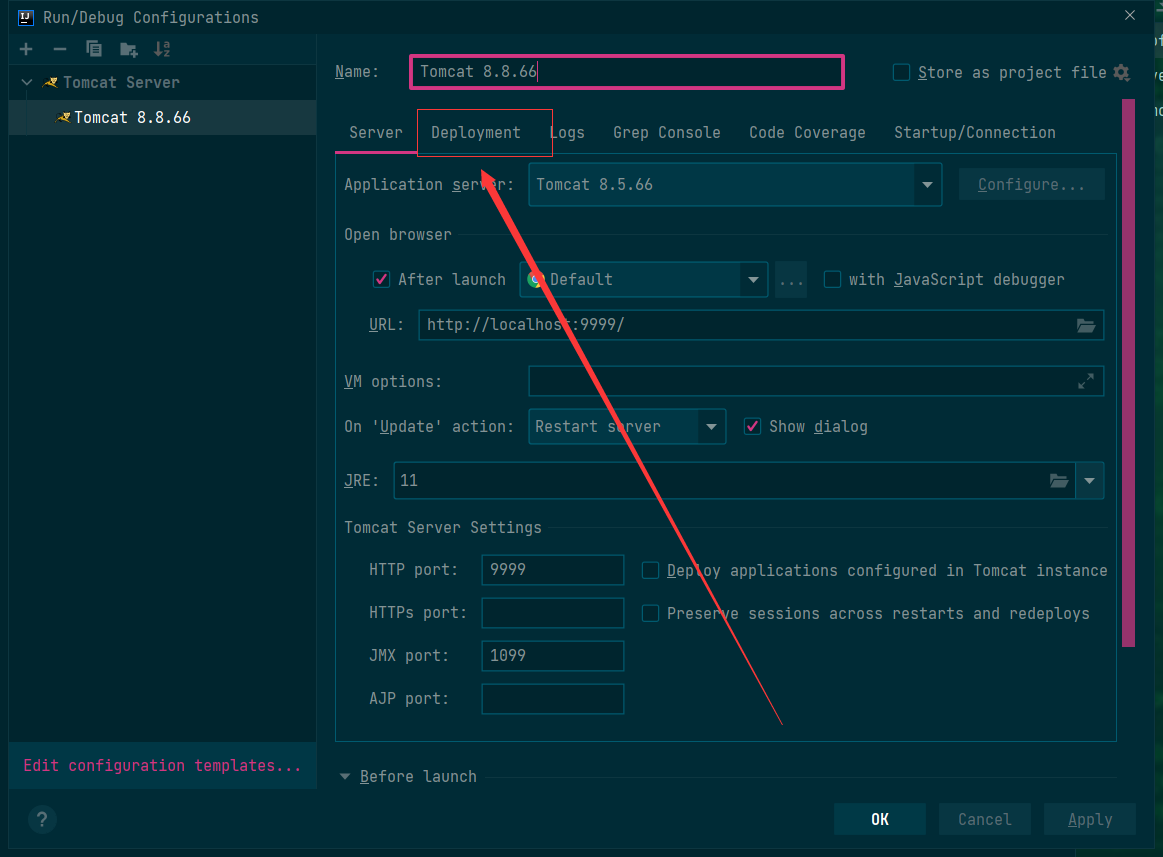Click the Name input field

coord(627,72)
